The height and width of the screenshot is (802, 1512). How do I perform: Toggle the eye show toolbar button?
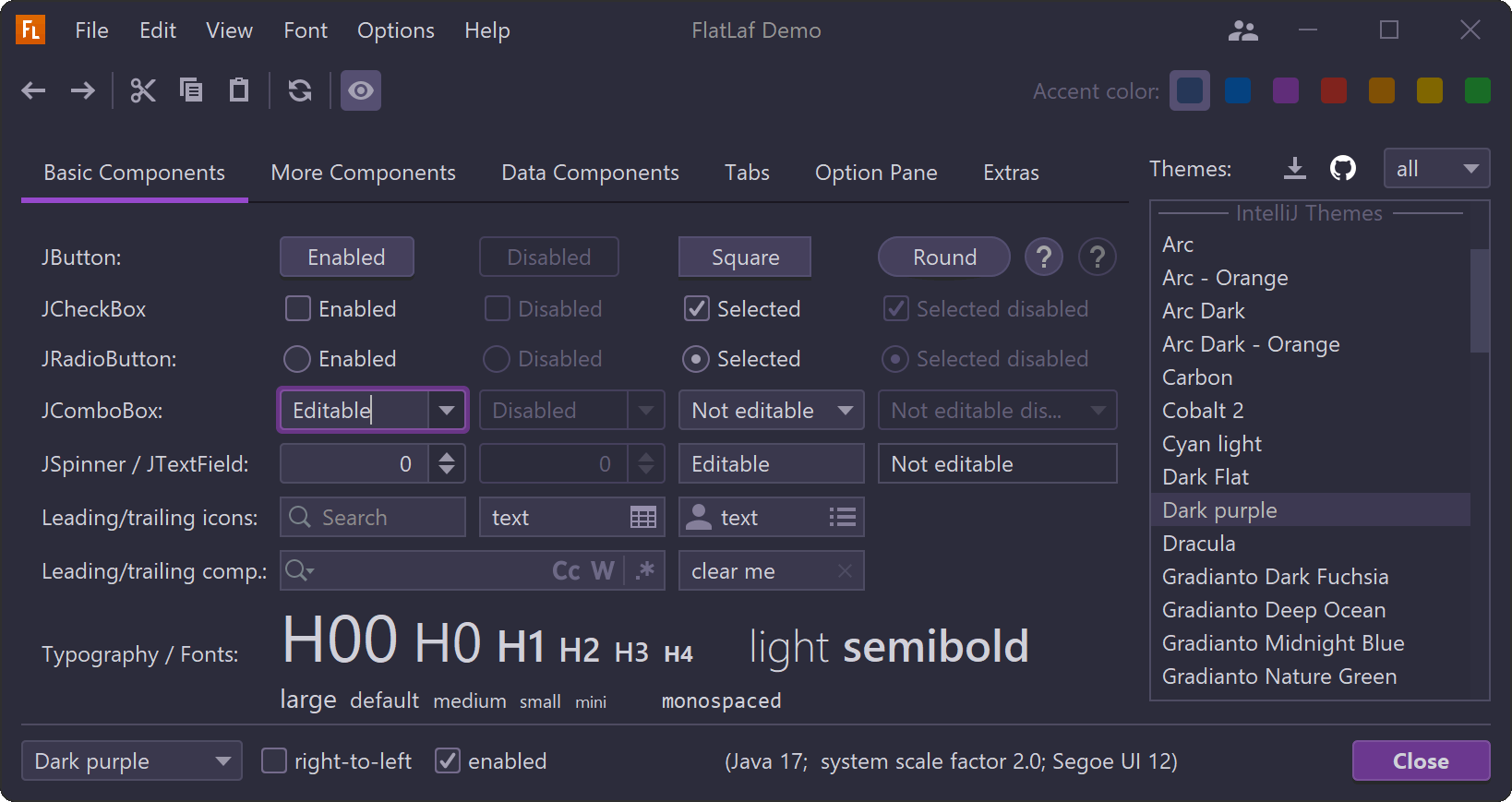point(361,90)
